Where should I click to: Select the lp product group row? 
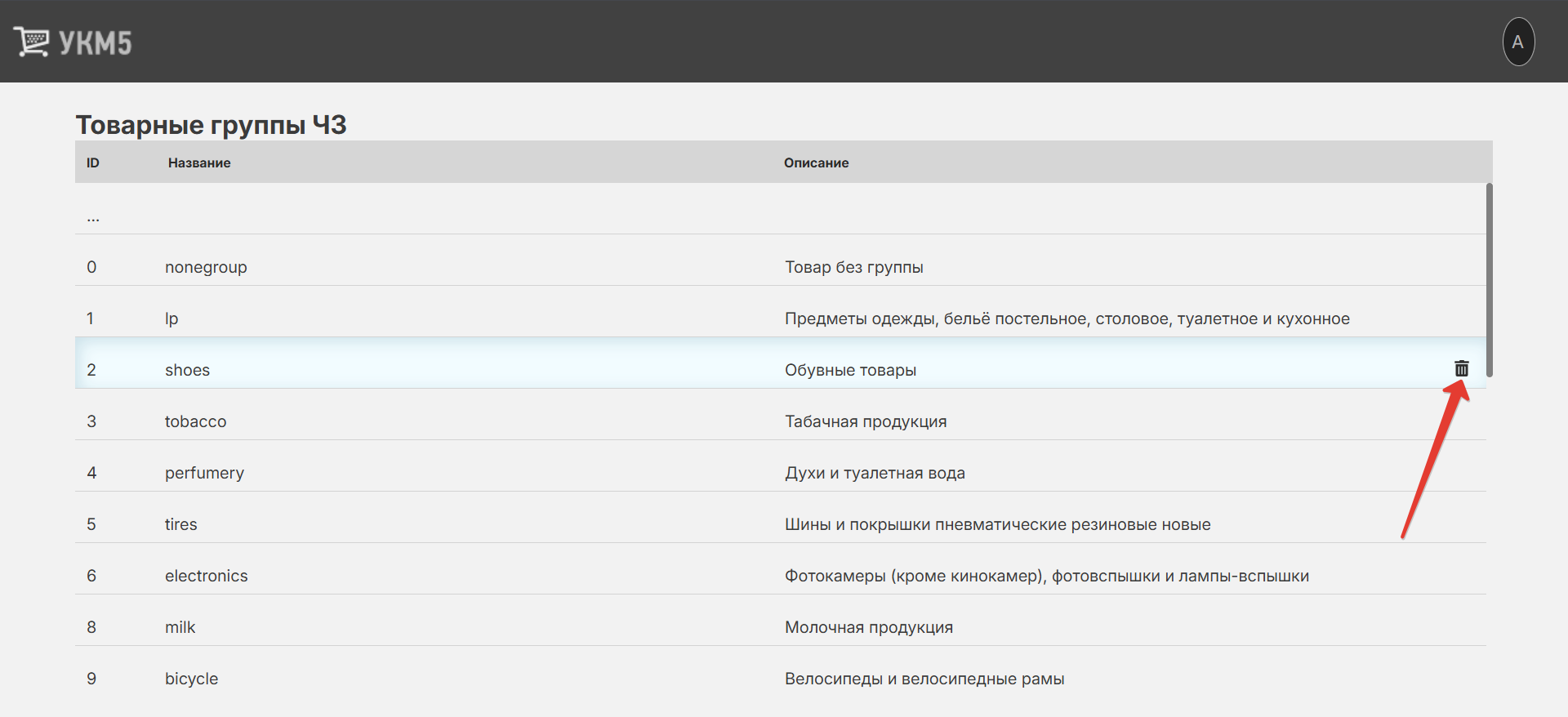(171, 318)
